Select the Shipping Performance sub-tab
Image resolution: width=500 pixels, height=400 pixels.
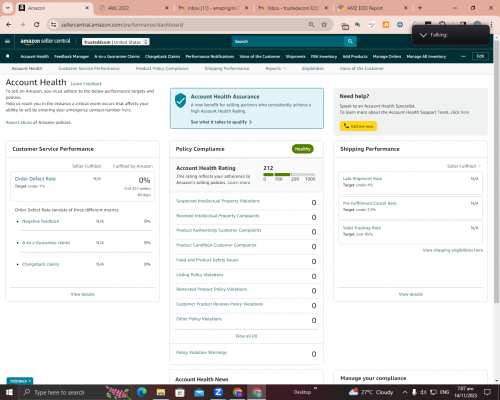227,68
